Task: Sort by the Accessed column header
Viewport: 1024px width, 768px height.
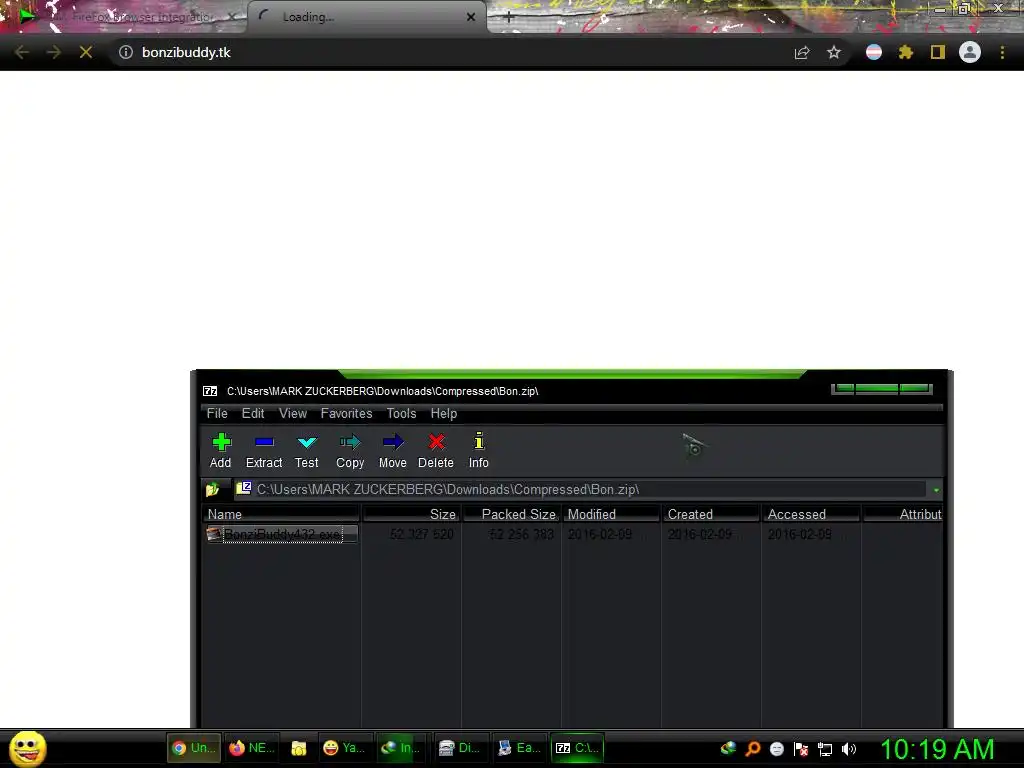Action: (x=811, y=514)
